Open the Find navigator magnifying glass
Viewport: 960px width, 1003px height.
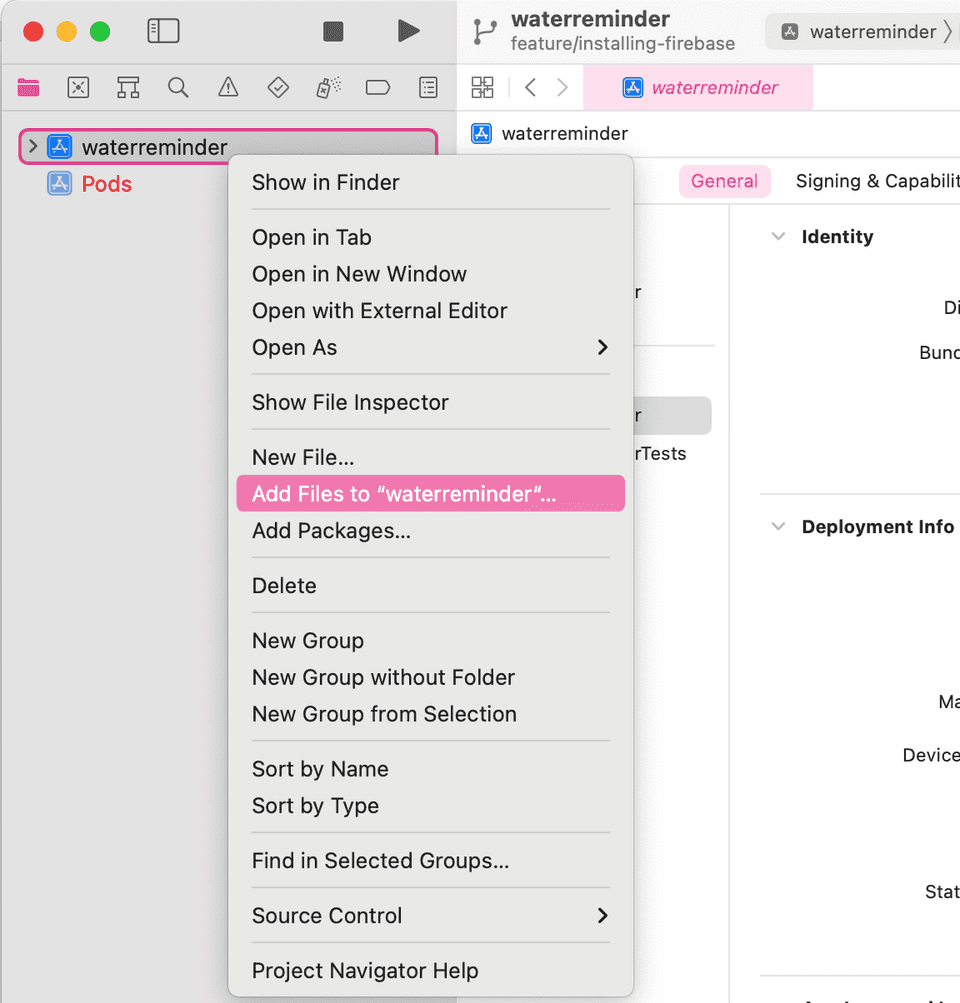pos(178,88)
